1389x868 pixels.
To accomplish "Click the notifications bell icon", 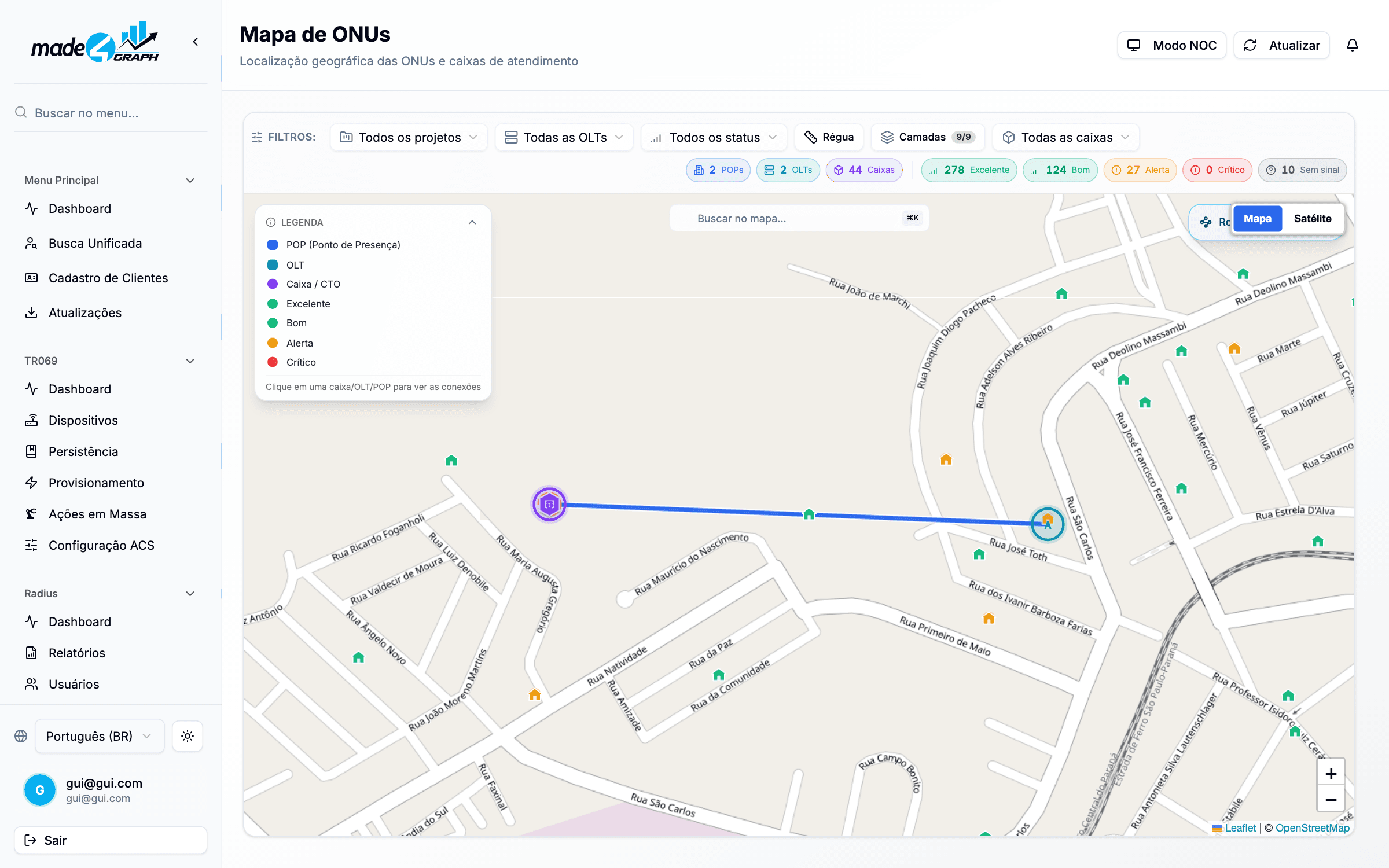I will coord(1352,45).
